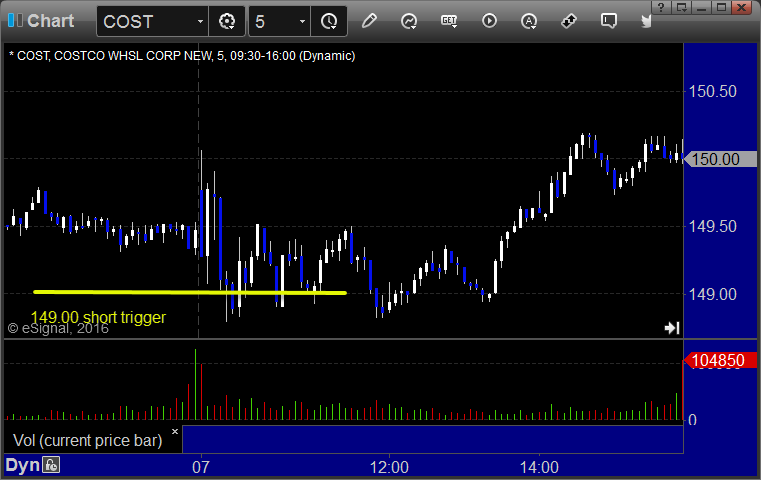
Task: Click the 149.50 price axis label
Action: (712, 226)
